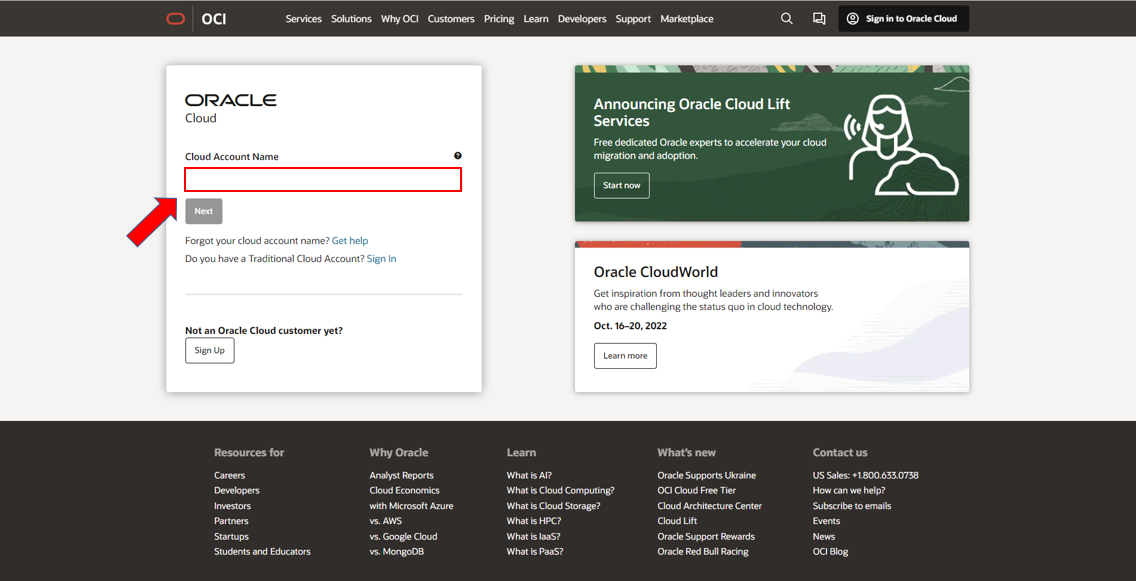This screenshot has width=1136, height=581.
Task: Open the OCI Blog footer link
Action: (830, 551)
